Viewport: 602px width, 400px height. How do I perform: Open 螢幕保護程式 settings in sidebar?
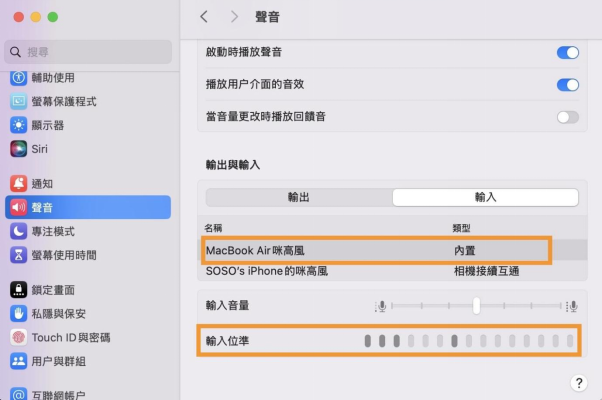[64, 101]
